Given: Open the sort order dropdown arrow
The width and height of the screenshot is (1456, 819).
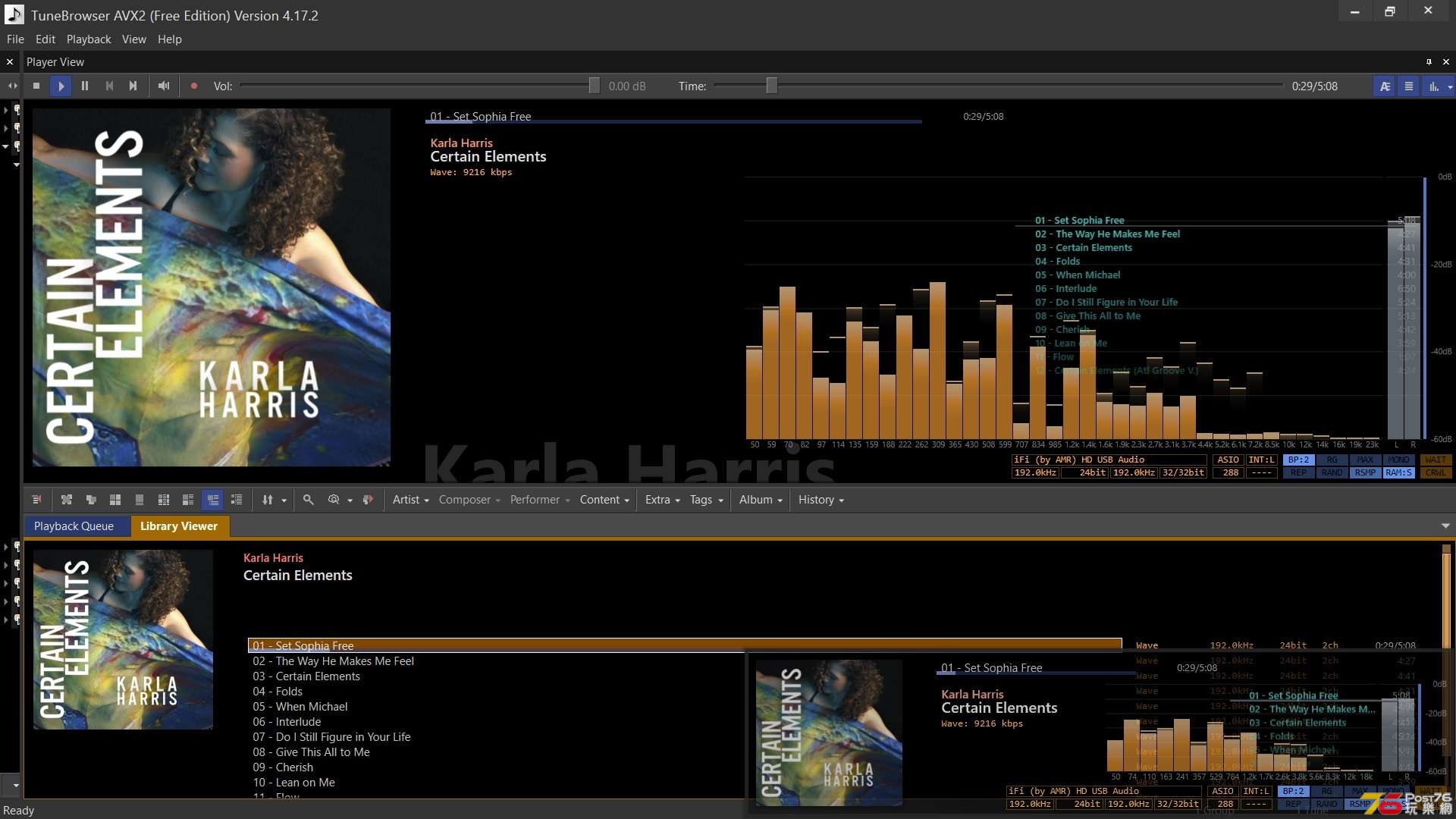Looking at the screenshot, I should click(x=284, y=500).
